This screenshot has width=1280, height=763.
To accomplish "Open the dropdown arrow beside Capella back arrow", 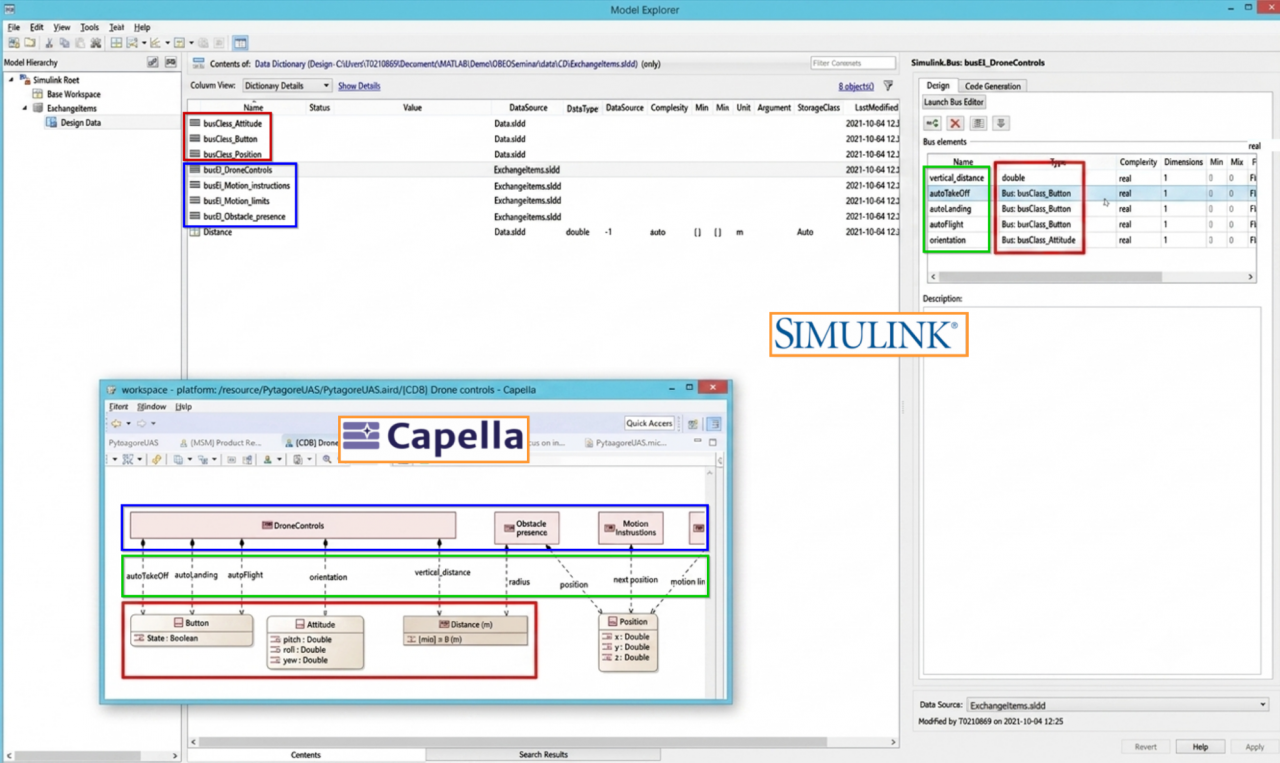I will coord(128,423).
